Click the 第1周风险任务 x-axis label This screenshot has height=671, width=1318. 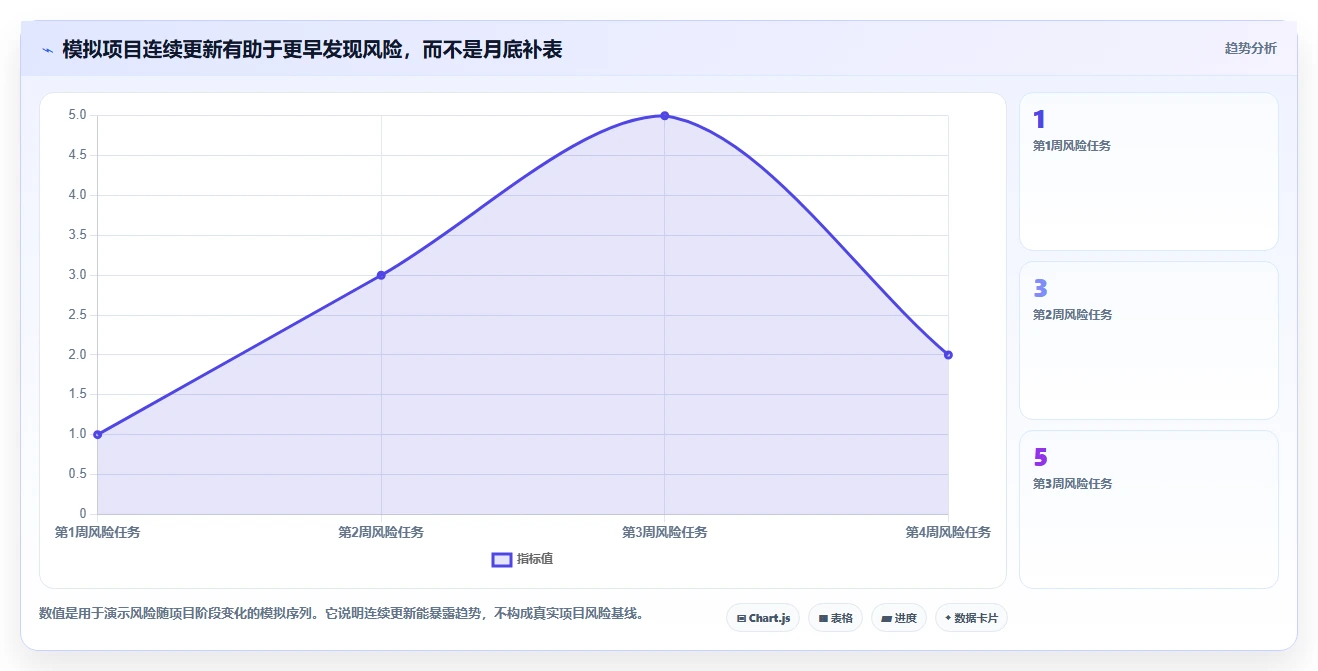pyautogui.click(x=98, y=532)
